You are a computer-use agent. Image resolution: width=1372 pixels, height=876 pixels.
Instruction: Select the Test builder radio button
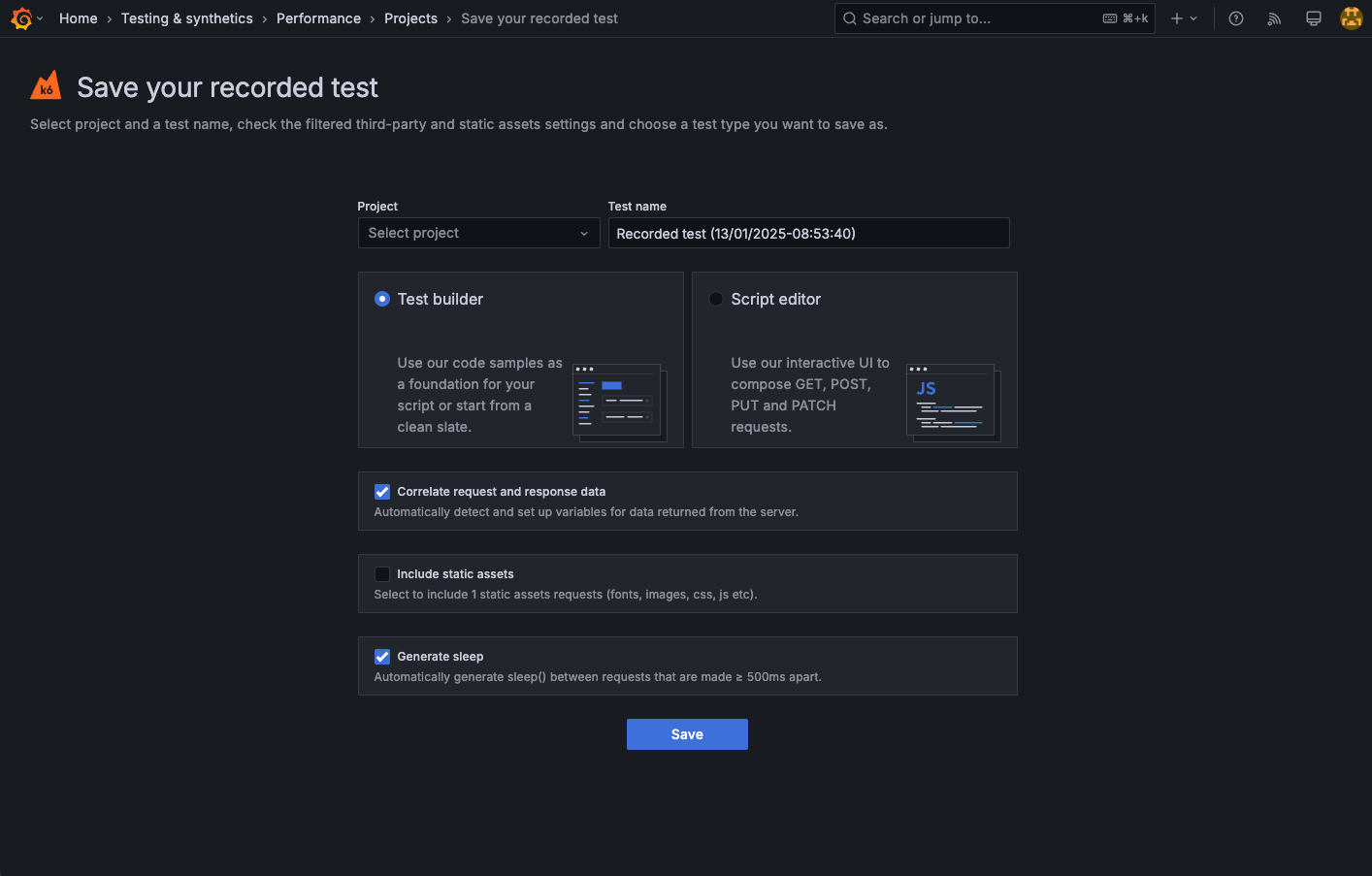tap(382, 299)
